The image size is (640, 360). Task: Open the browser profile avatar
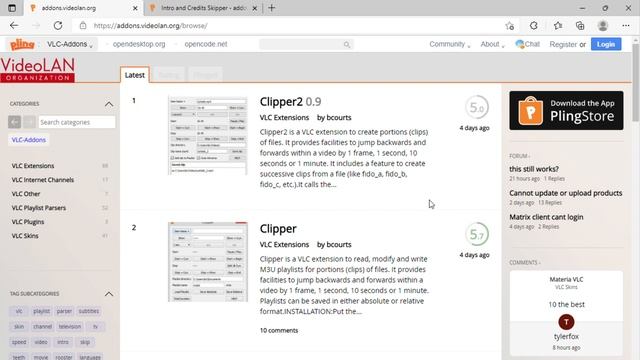coord(602,26)
